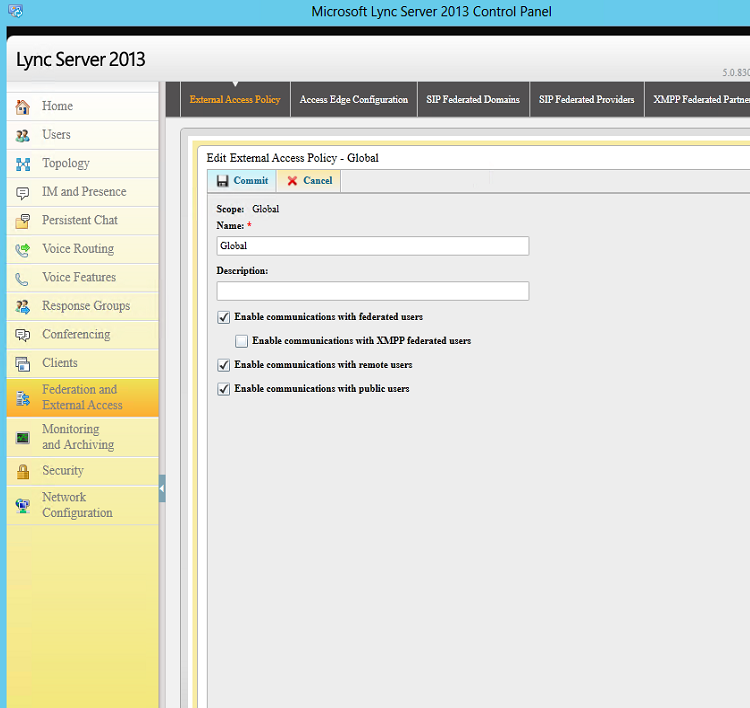Cancel editing the policy

(309, 181)
